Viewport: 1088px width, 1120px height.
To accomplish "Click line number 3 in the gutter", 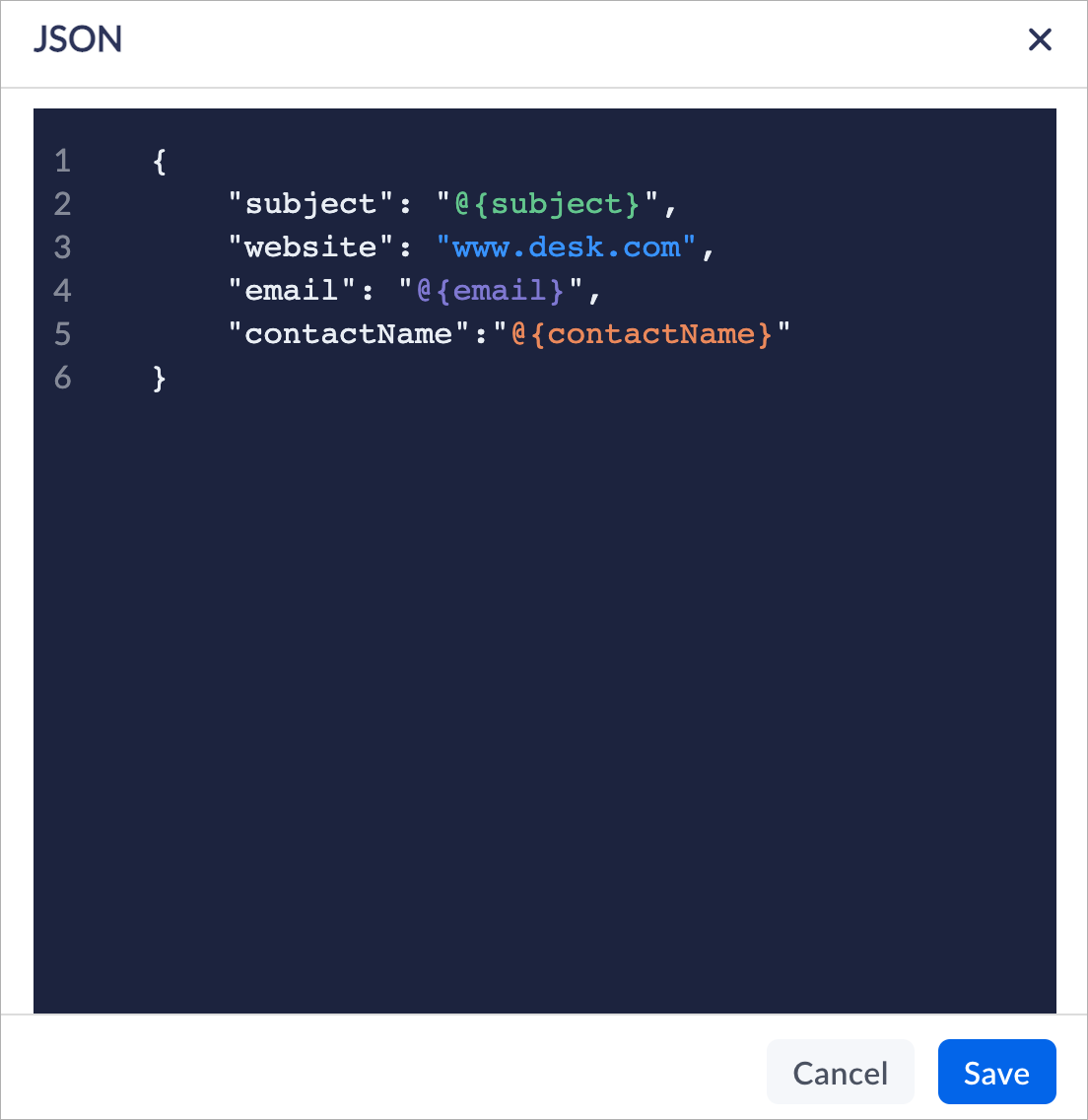I will 63,247.
